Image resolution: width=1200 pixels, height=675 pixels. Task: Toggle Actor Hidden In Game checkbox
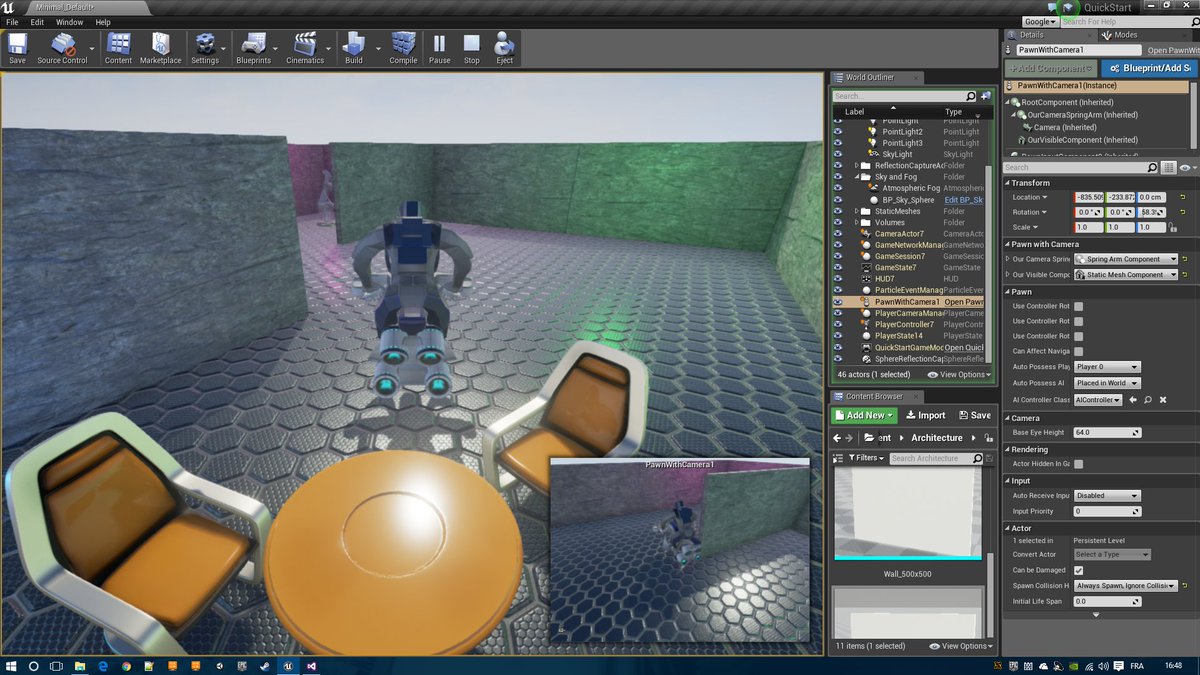coord(1078,464)
